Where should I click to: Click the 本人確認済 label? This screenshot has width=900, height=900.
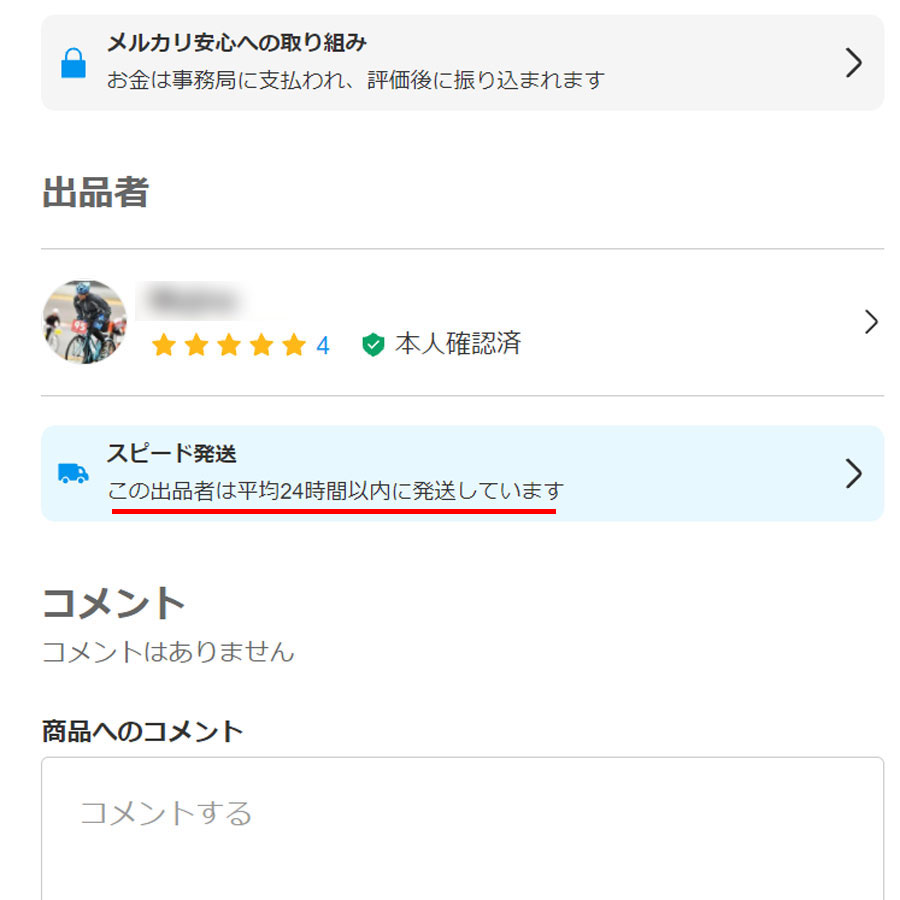[457, 344]
